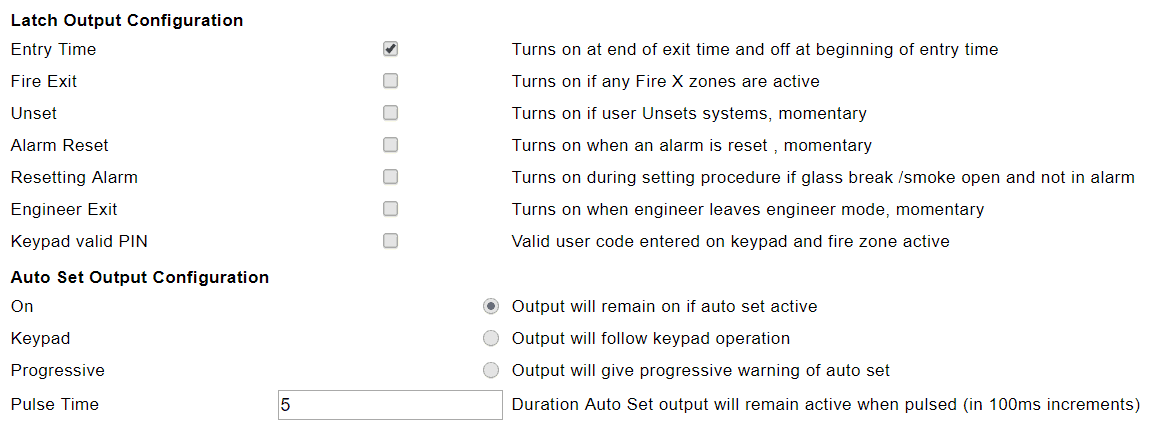Select the On auto set radio button
Viewport: 1173px width, 435px height.
click(x=491, y=306)
